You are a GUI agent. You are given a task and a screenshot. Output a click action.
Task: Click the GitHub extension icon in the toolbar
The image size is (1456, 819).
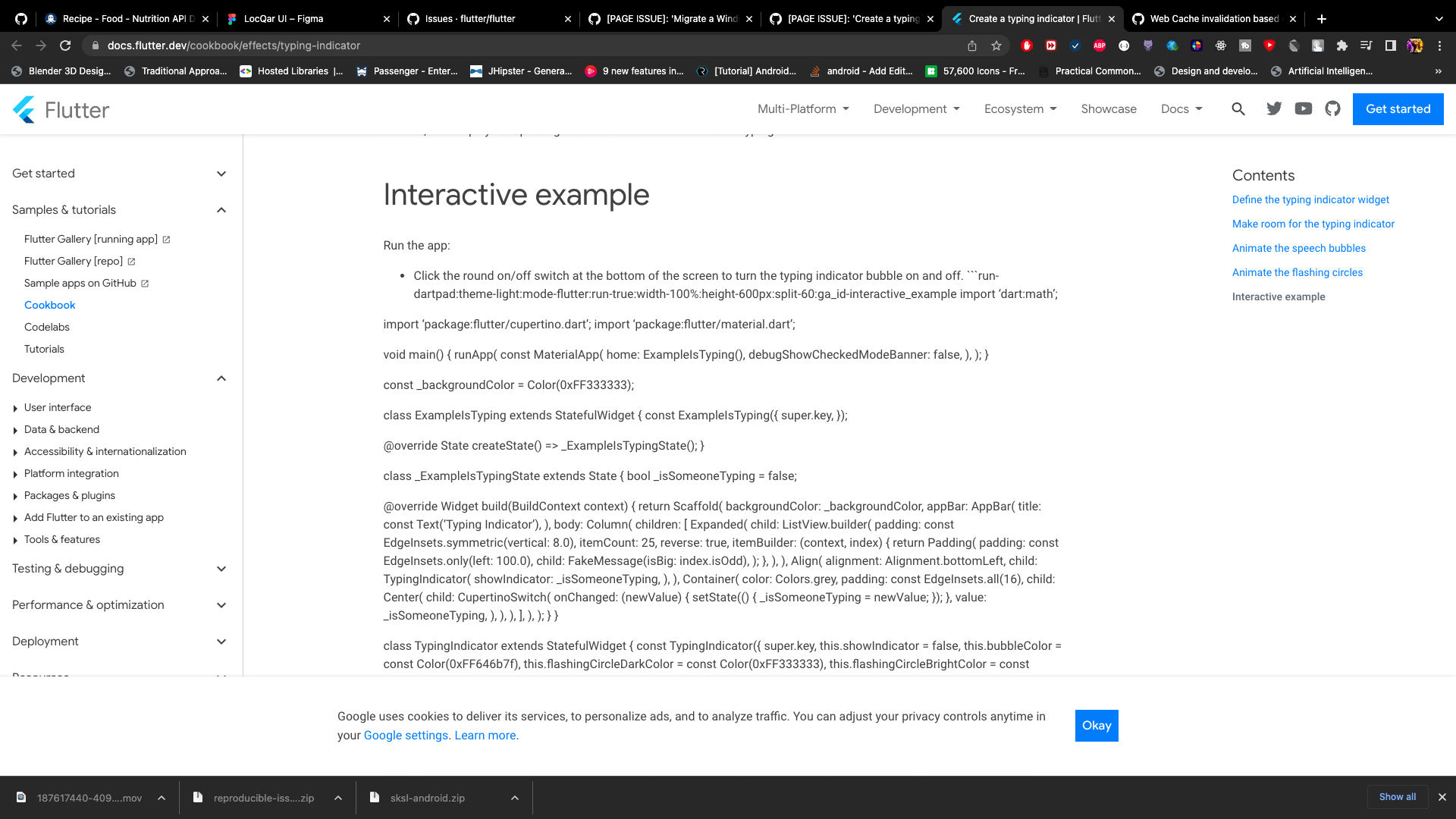click(1147, 45)
